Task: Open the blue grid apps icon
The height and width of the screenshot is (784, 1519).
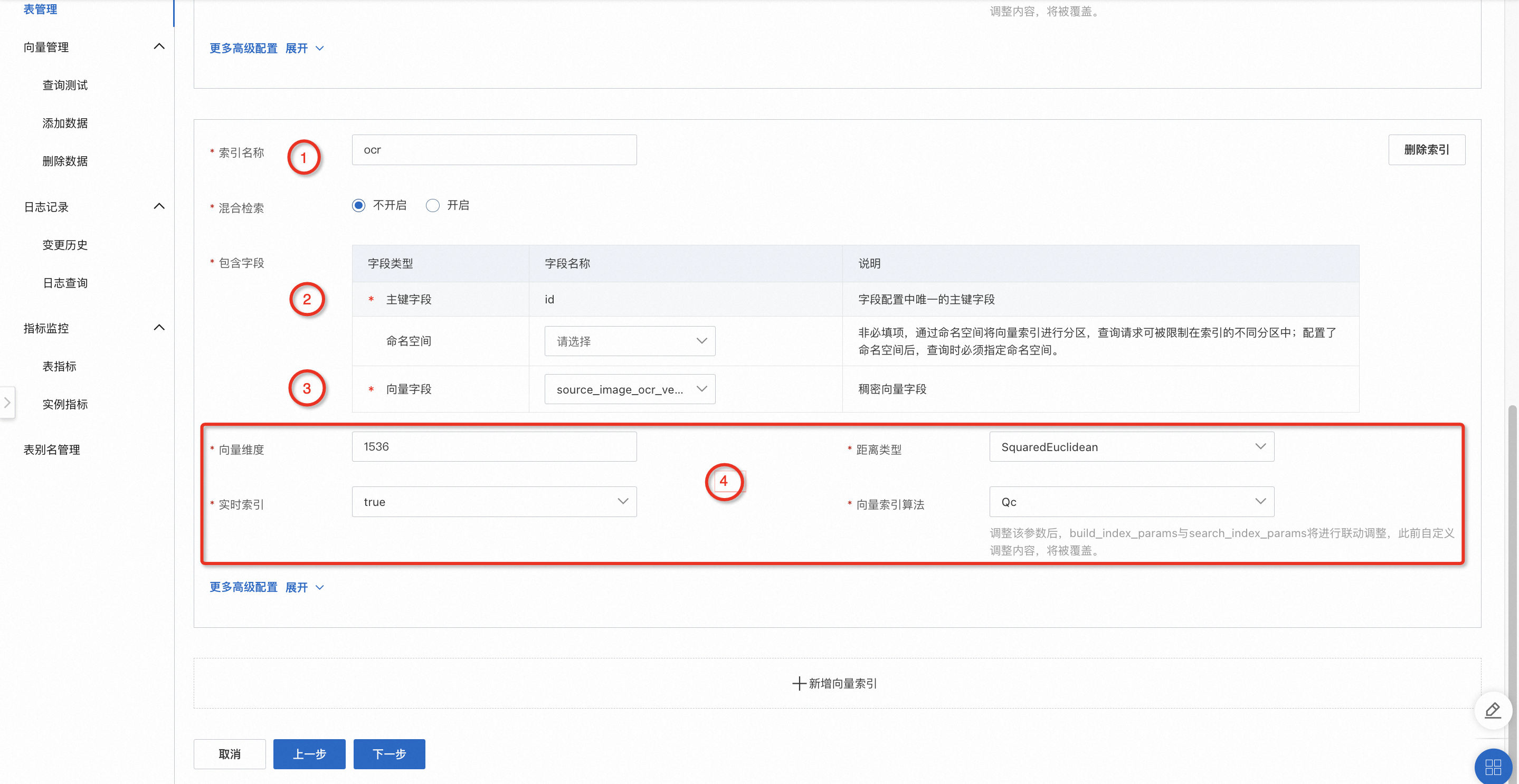Action: point(1493,766)
